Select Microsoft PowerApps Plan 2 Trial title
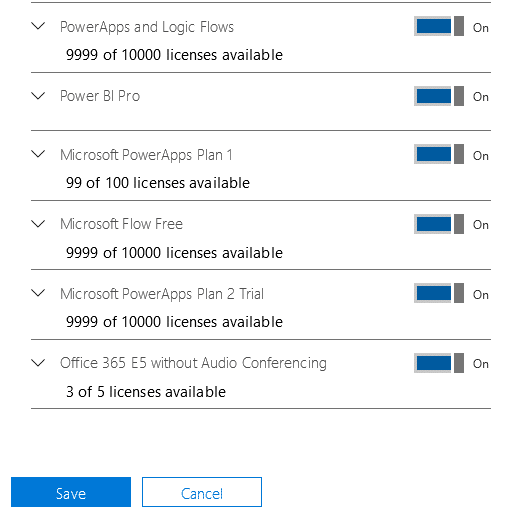Image resolution: width=511 pixels, height=529 pixels. point(162,294)
